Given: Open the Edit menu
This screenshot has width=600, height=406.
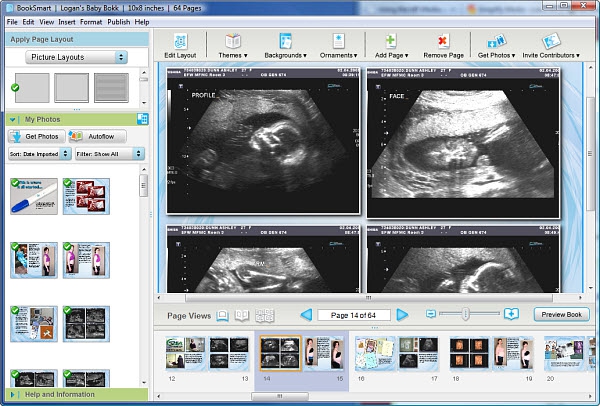Looking at the screenshot, I should (28, 22).
